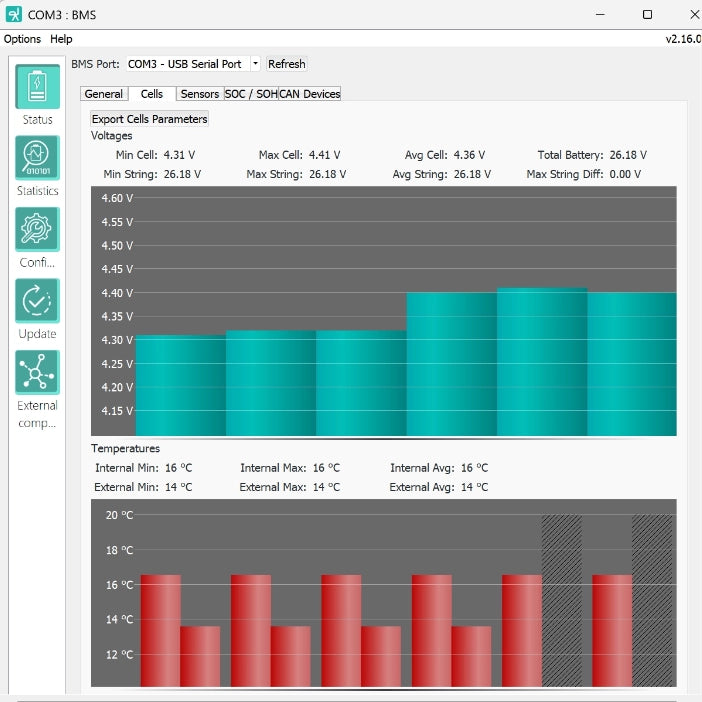Switch to the Sensors tab
Image resolution: width=702 pixels, height=702 pixels.
[x=200, y=94]
